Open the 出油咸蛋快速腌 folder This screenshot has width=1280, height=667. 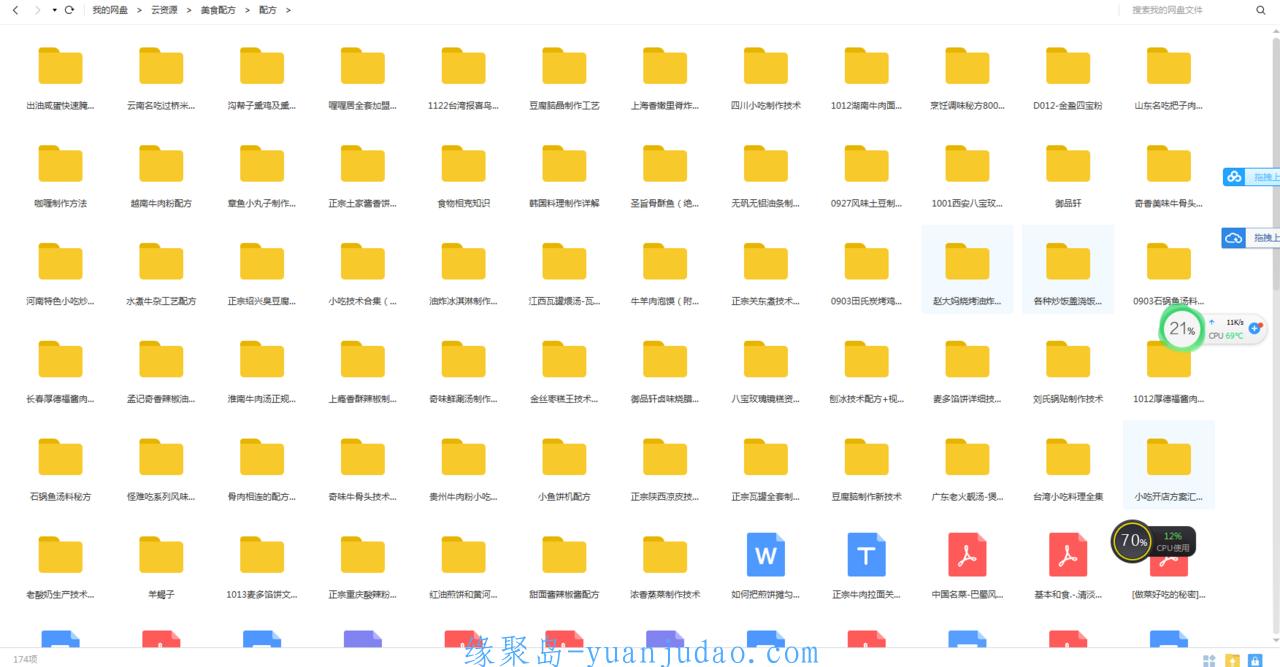coord(60,77)
